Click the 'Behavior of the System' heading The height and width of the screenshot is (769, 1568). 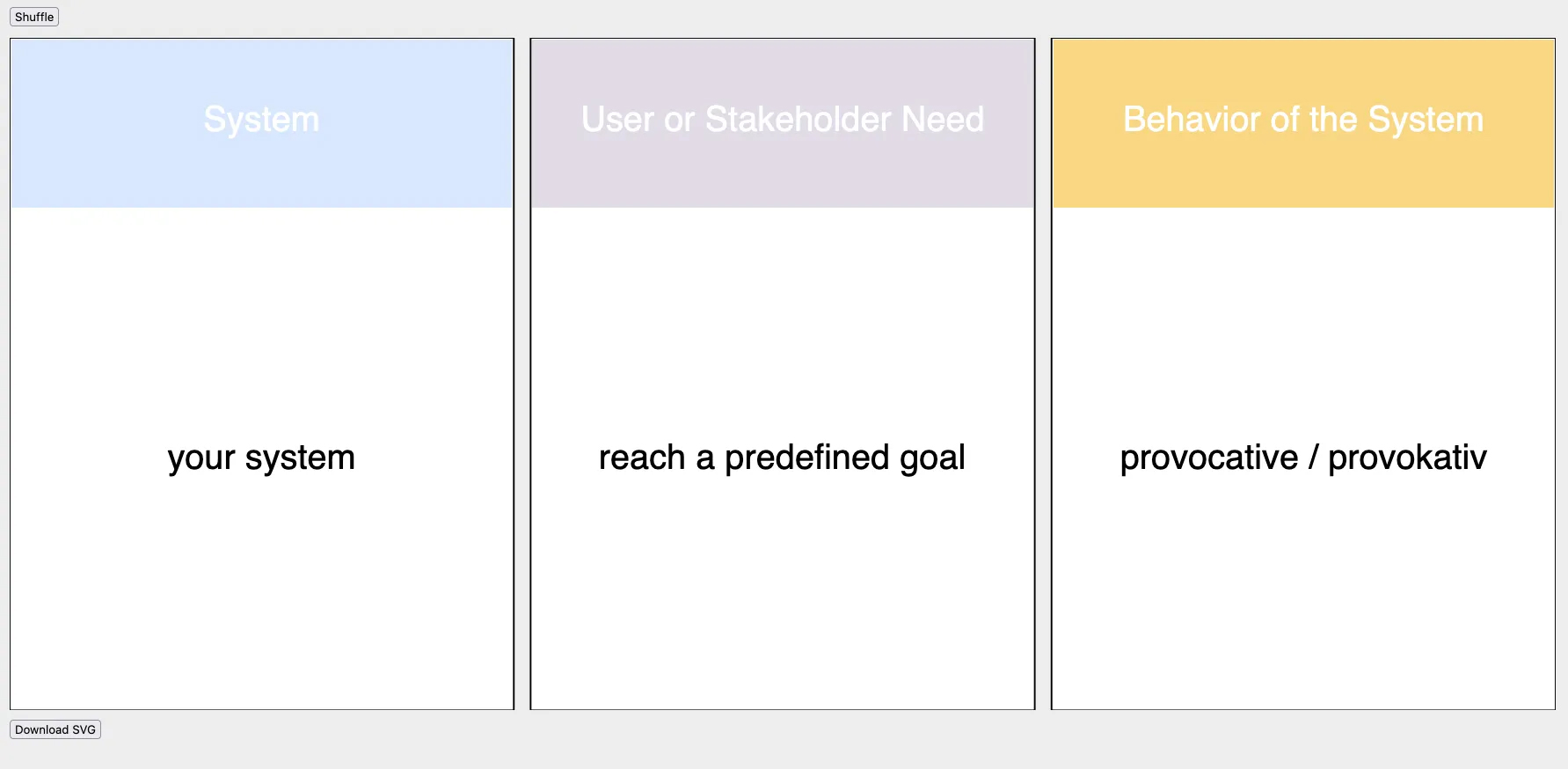[x=1303, y=120]
